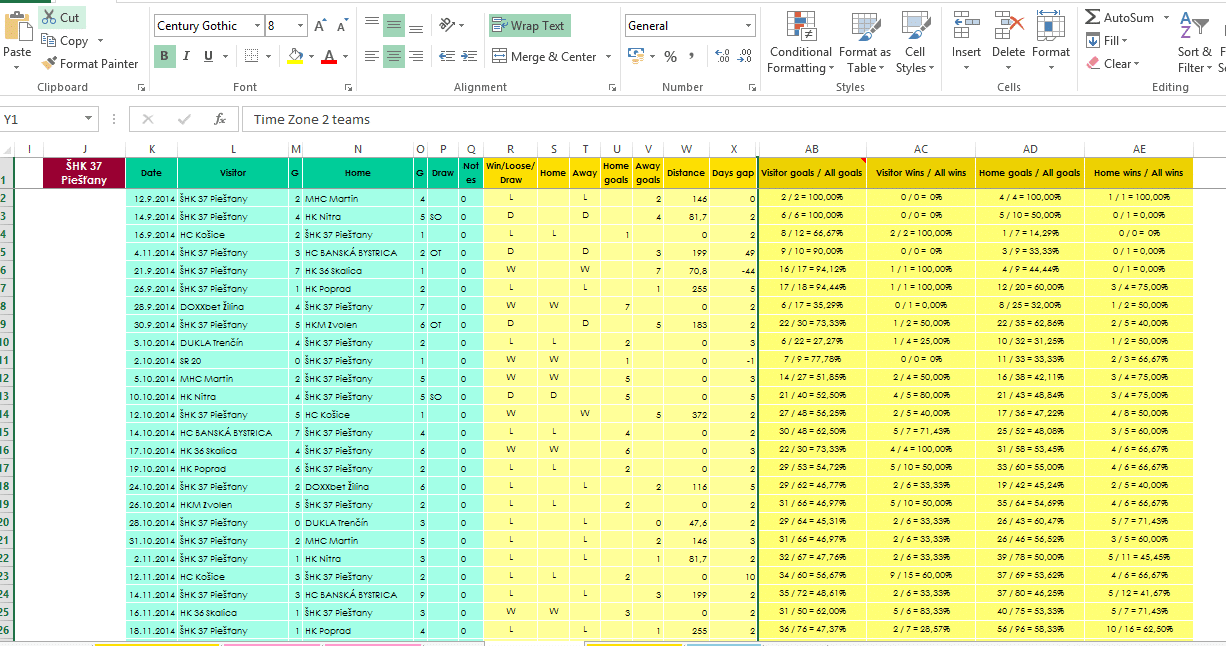Apply the yellow Fill Color

click(295, 56)
